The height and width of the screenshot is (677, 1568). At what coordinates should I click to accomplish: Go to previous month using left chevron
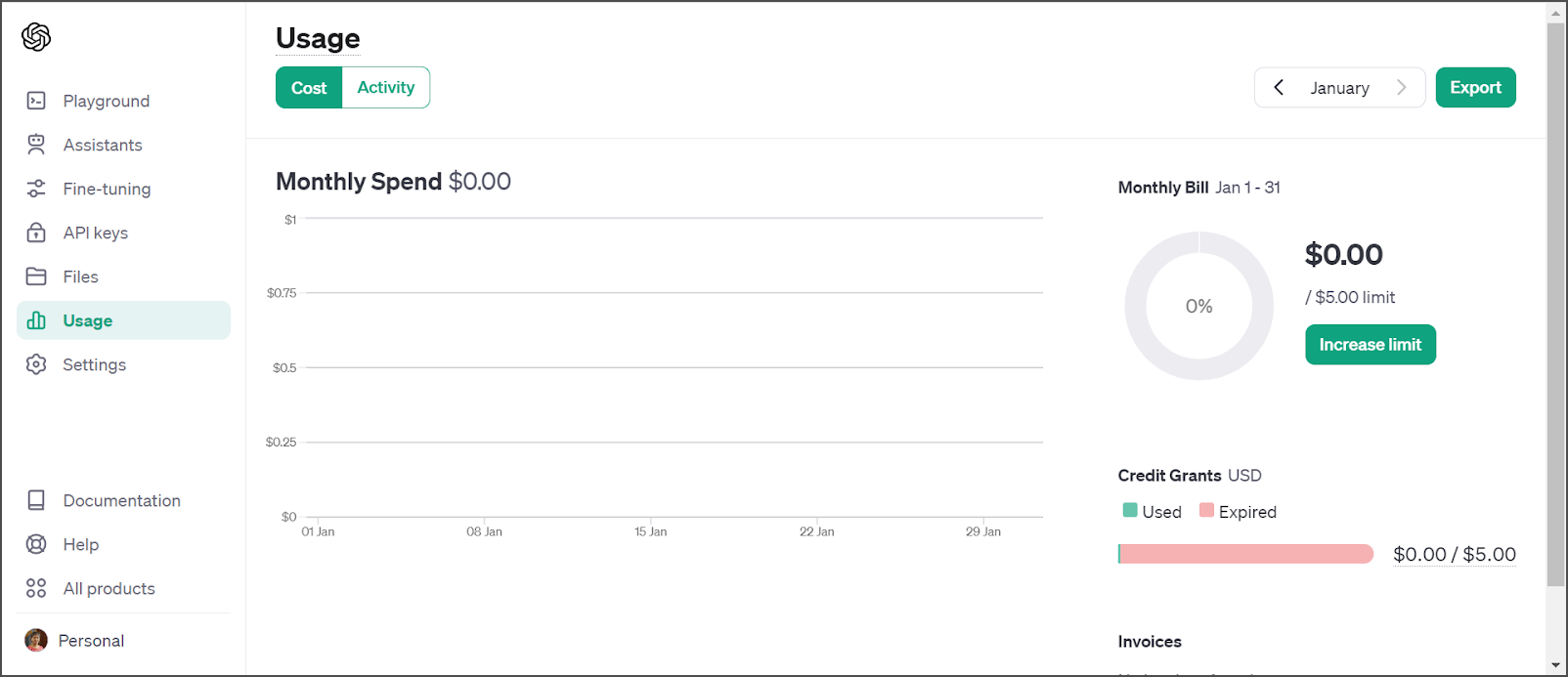[1279, 88]
